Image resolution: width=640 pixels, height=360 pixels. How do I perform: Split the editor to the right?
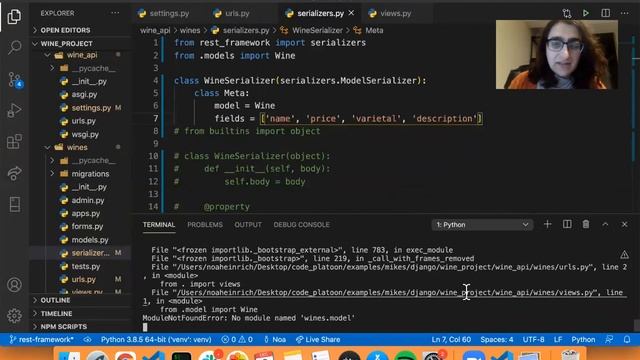[606, 13]
